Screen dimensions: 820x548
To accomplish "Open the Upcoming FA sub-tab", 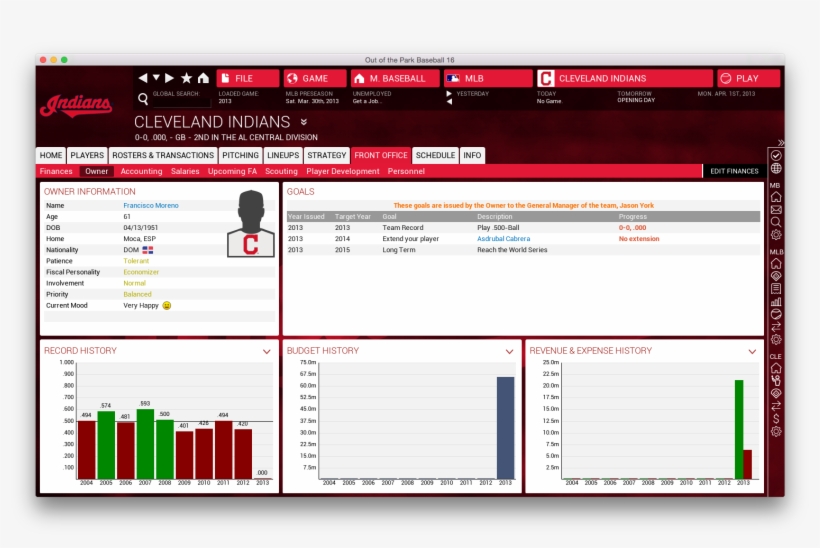I will 232,171.
